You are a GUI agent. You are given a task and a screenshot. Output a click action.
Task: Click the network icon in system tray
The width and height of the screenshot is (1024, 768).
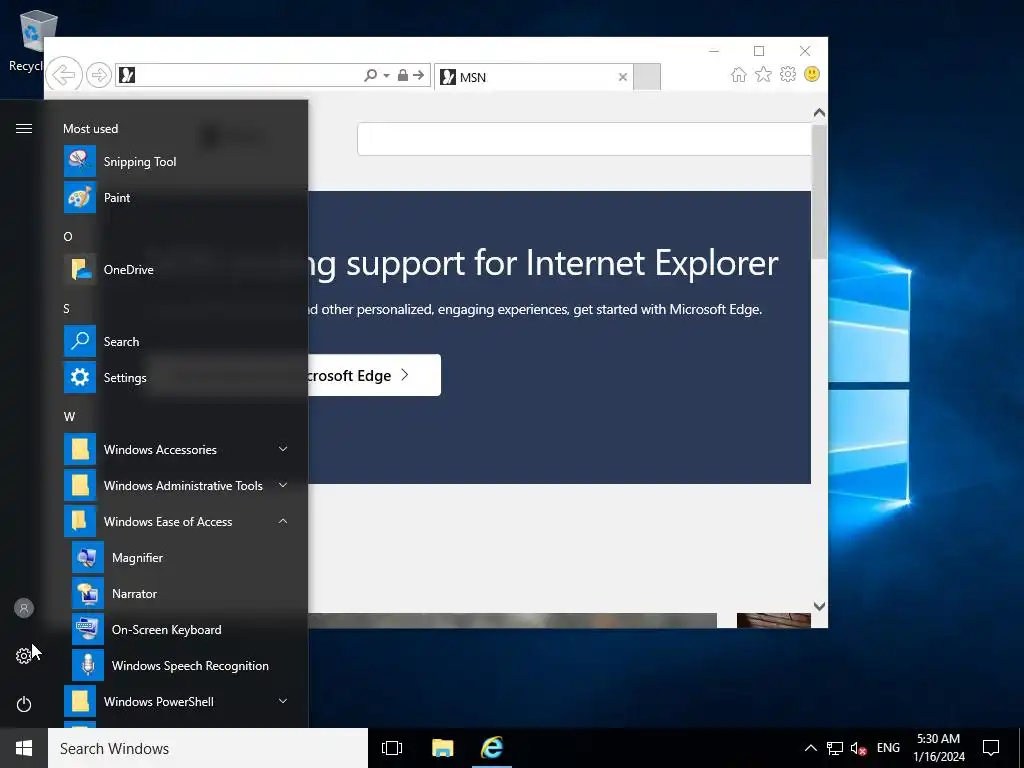[x=835, y=748]
